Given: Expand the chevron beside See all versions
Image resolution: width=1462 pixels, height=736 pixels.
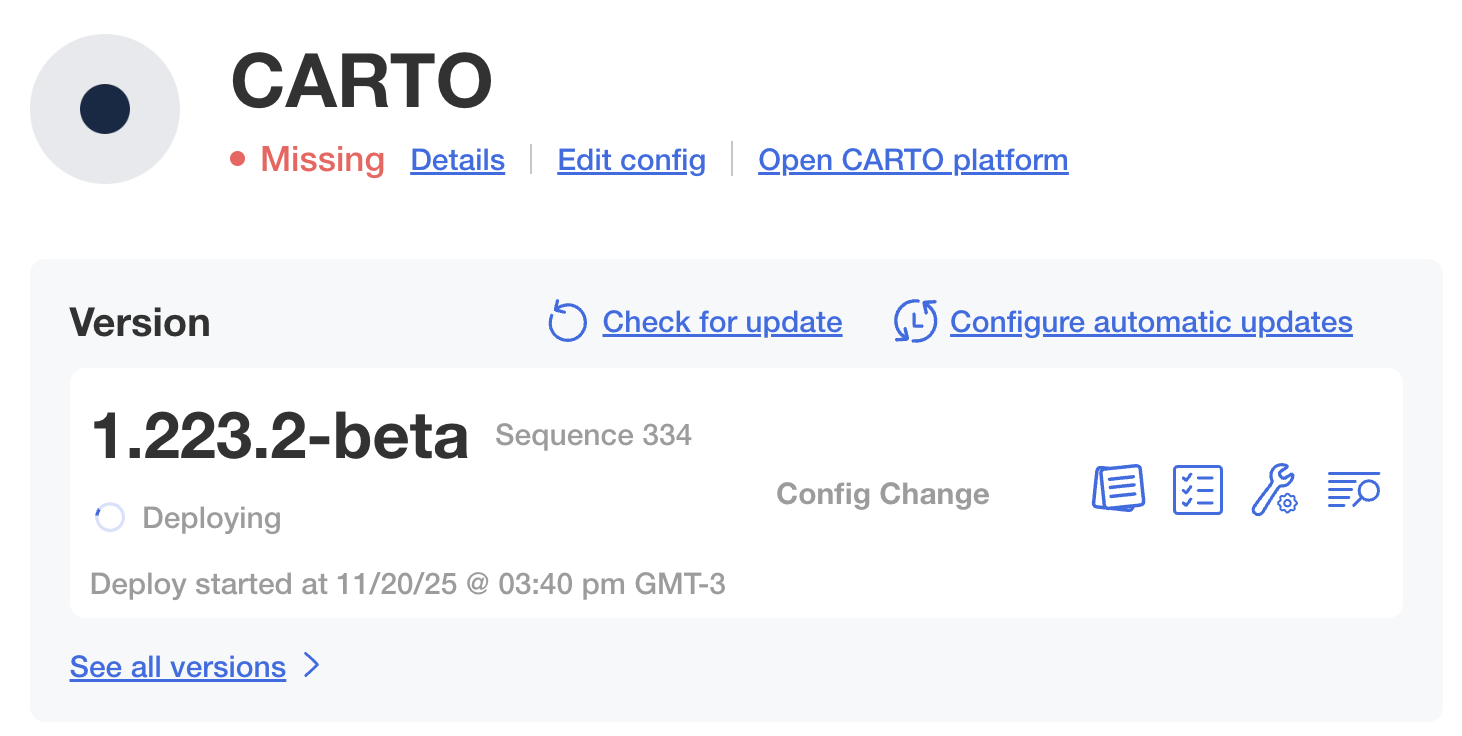Looking at the screenshot, I should click(x=311, y=666).
